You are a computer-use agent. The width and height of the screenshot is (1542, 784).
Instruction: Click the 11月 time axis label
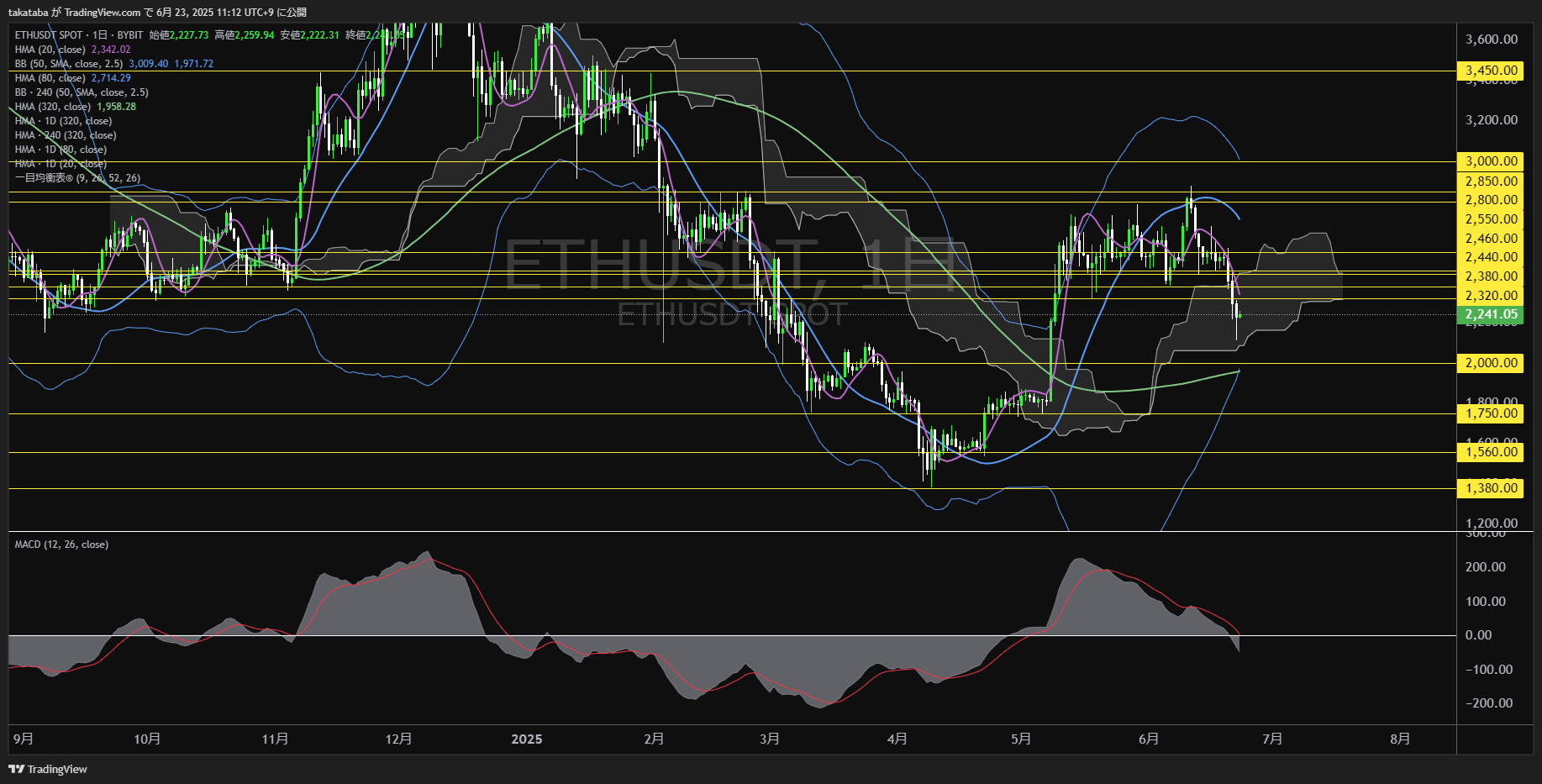275,739
